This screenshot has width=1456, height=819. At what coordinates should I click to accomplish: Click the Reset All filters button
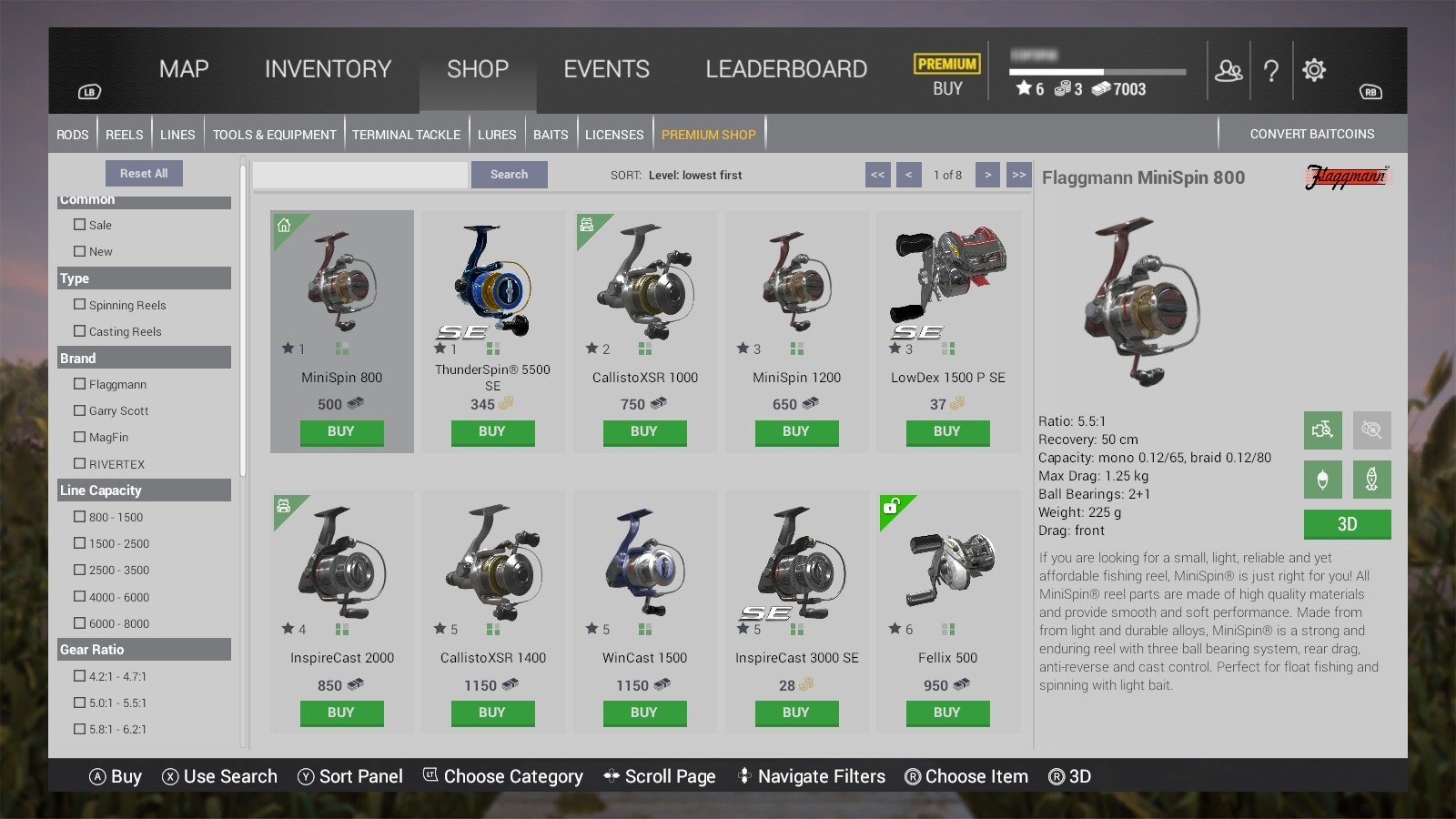[144, 173]
